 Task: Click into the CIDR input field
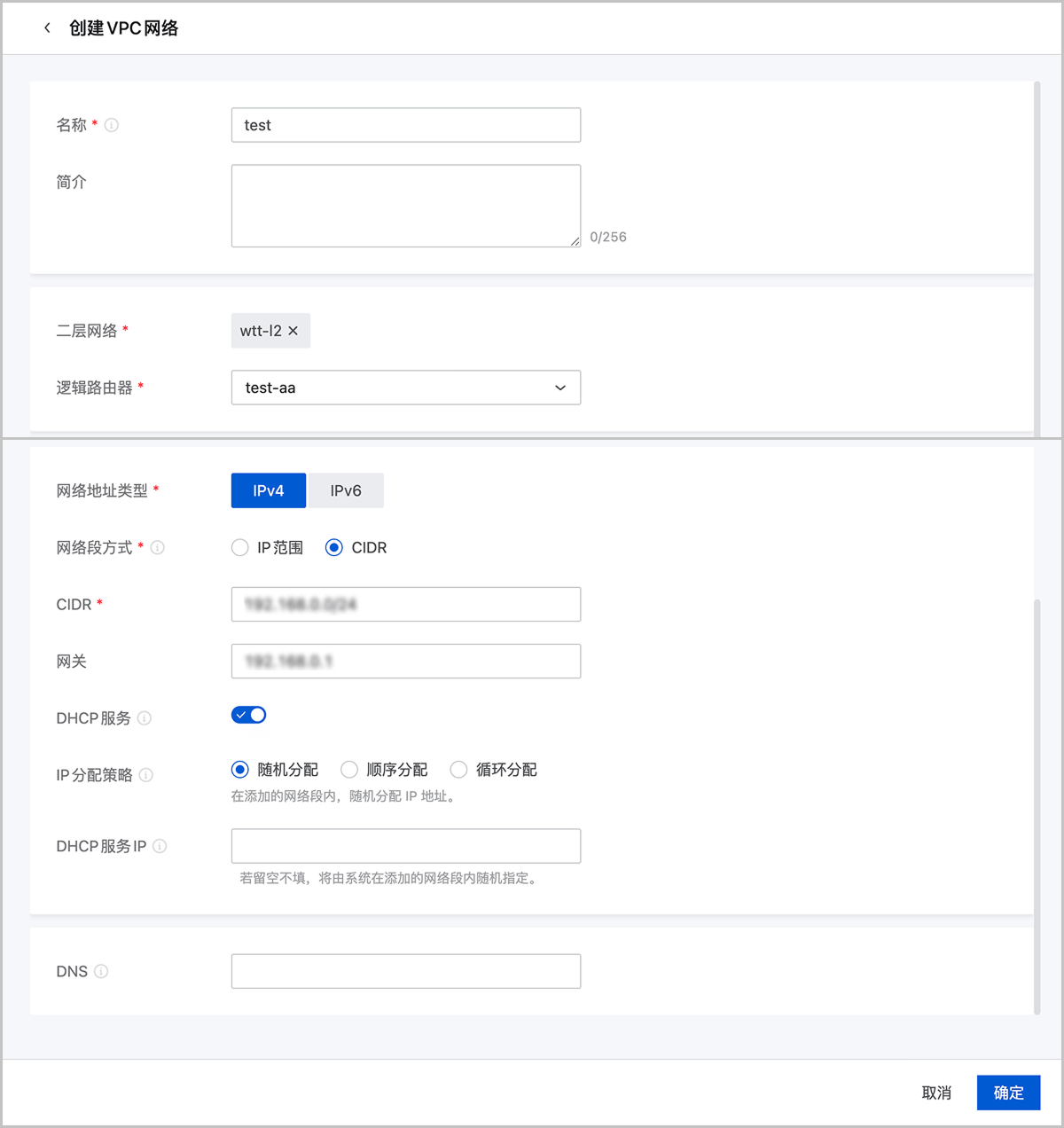[405, 604]
